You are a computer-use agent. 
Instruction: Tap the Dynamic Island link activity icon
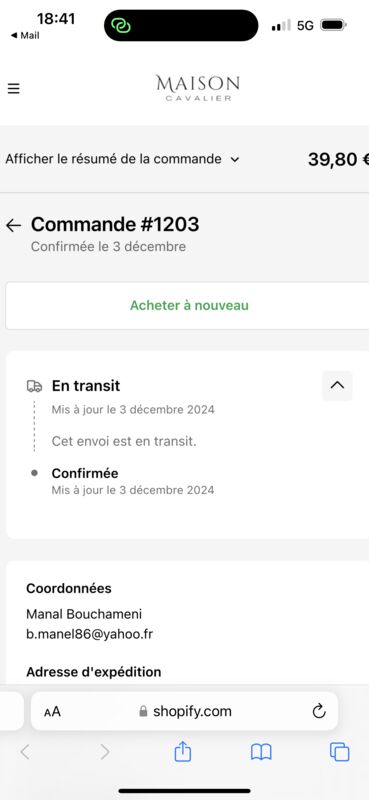(121, 25)
